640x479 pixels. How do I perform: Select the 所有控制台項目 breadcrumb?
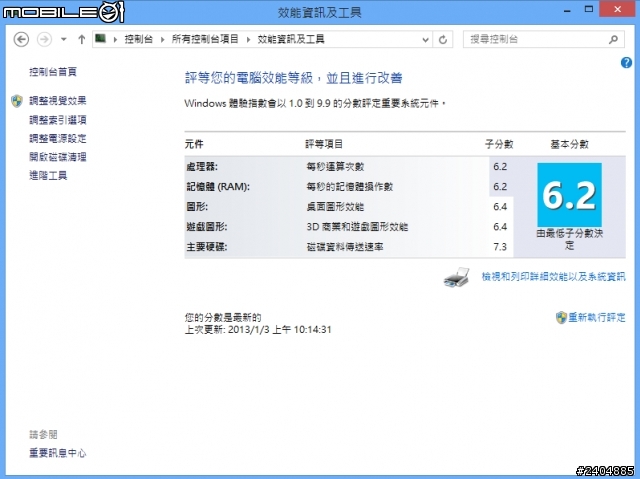point(205,39)
